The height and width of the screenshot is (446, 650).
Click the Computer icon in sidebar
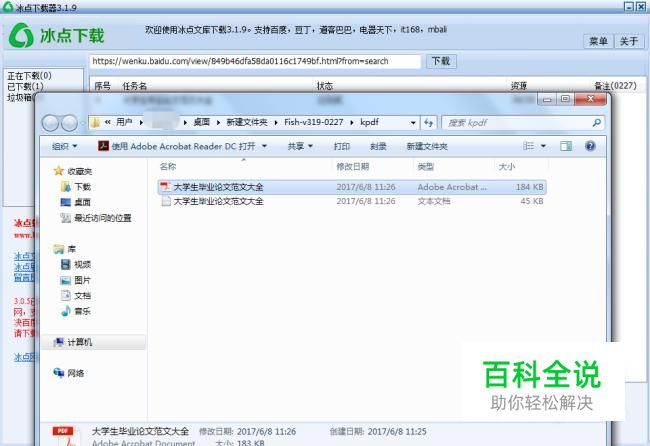coord(58,342)
